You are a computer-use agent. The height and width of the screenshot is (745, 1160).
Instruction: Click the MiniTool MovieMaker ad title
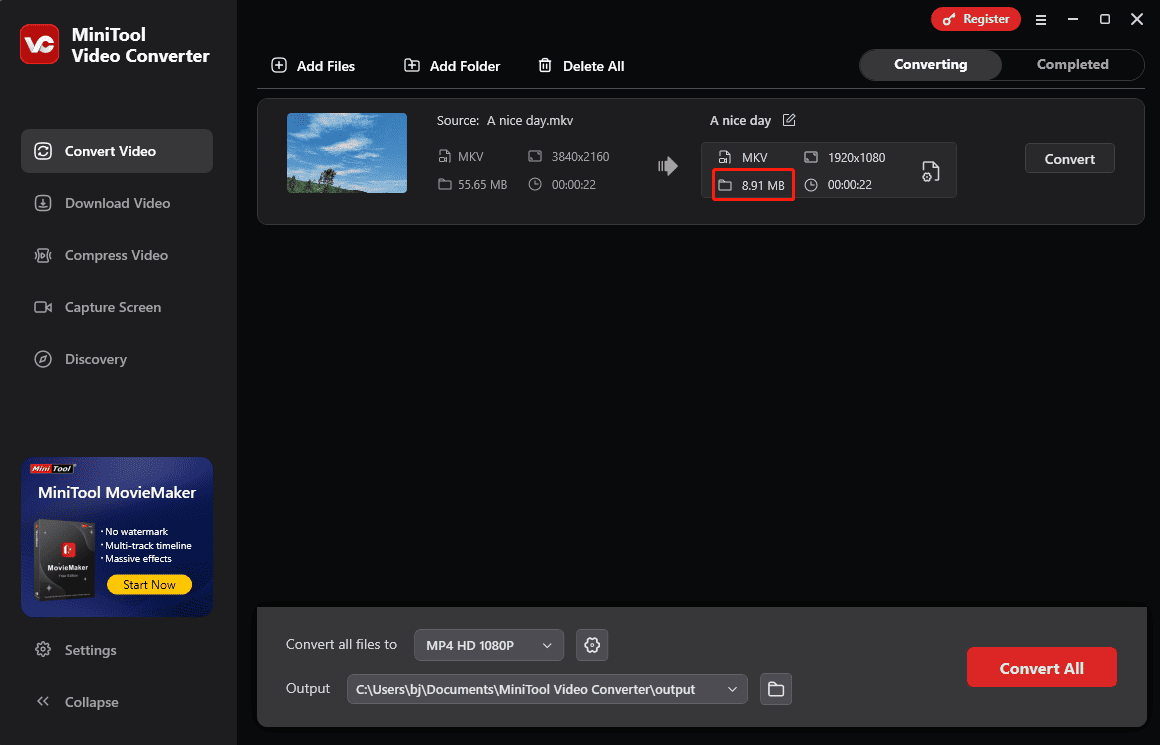point(117,493)
